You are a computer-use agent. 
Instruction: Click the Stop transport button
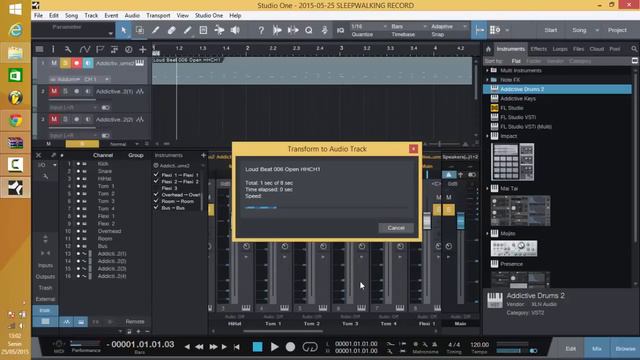point(258,347)
